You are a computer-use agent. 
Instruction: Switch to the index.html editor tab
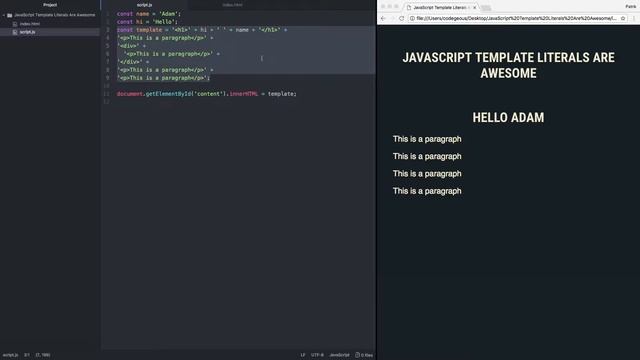click(233, 5)
